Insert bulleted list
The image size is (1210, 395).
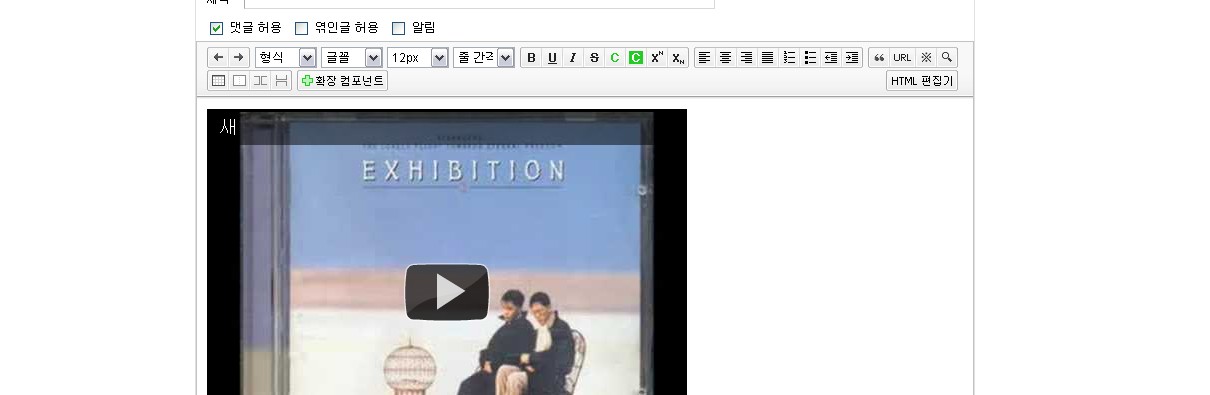[x=810, y=57]
